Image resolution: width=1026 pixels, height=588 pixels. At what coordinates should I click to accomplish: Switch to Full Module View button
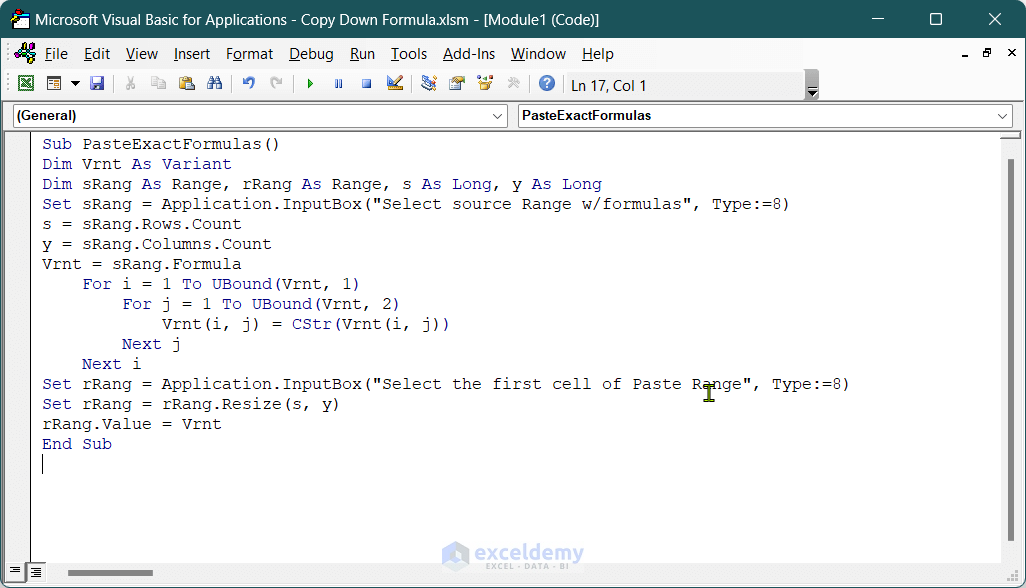point(36,572)
